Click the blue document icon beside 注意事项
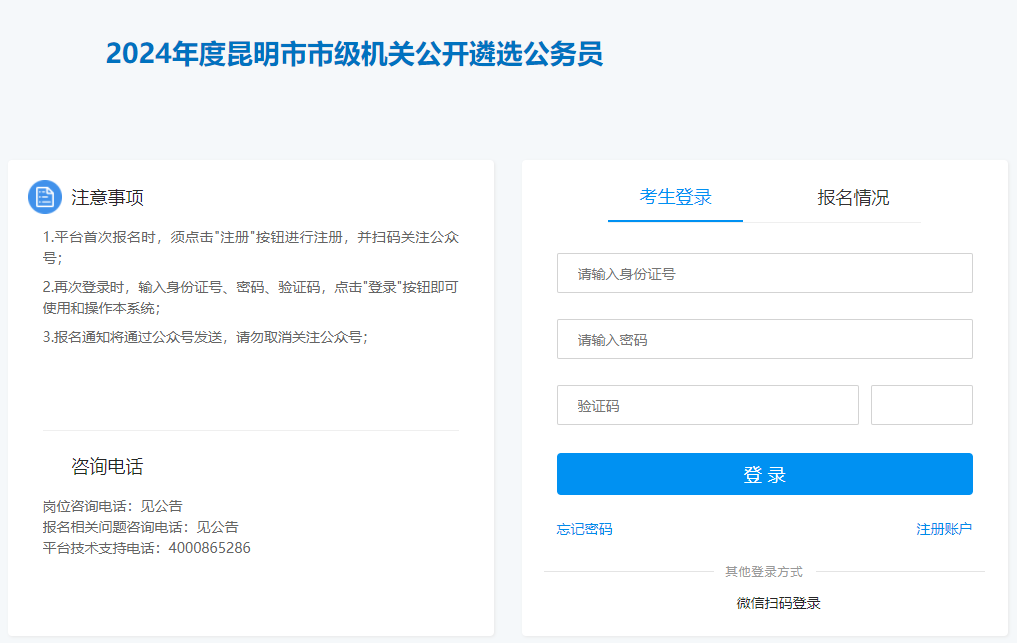Viewport: 1017px width, 643px height. coord(45,197)
